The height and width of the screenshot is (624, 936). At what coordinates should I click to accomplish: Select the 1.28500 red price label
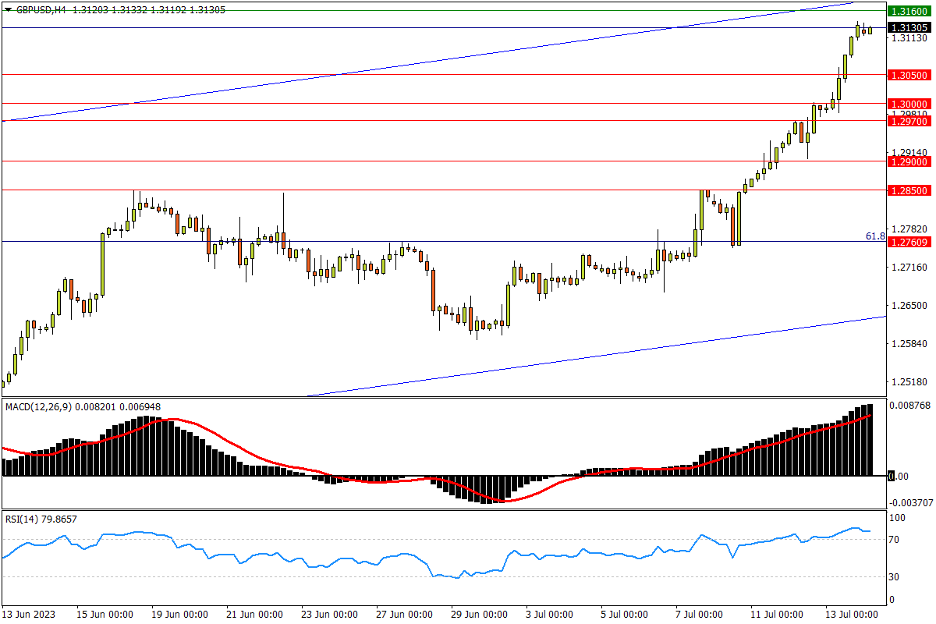(909, 190)
